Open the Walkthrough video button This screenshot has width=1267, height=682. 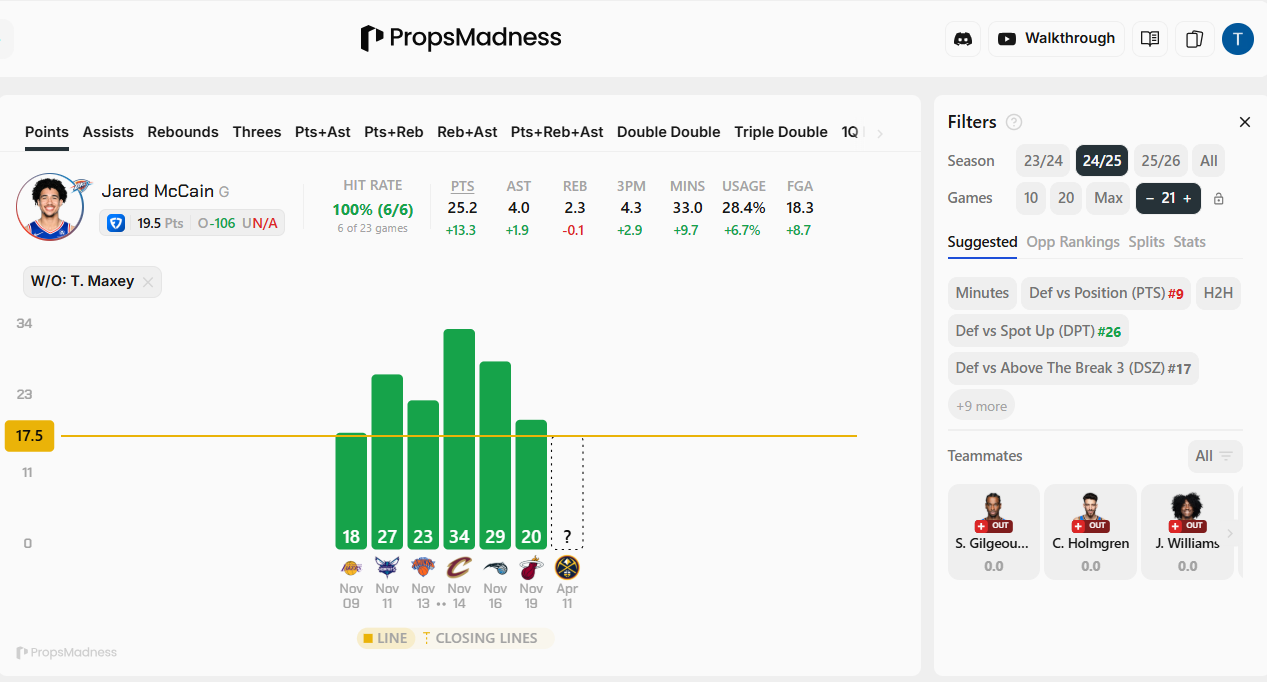[1056, 39]
